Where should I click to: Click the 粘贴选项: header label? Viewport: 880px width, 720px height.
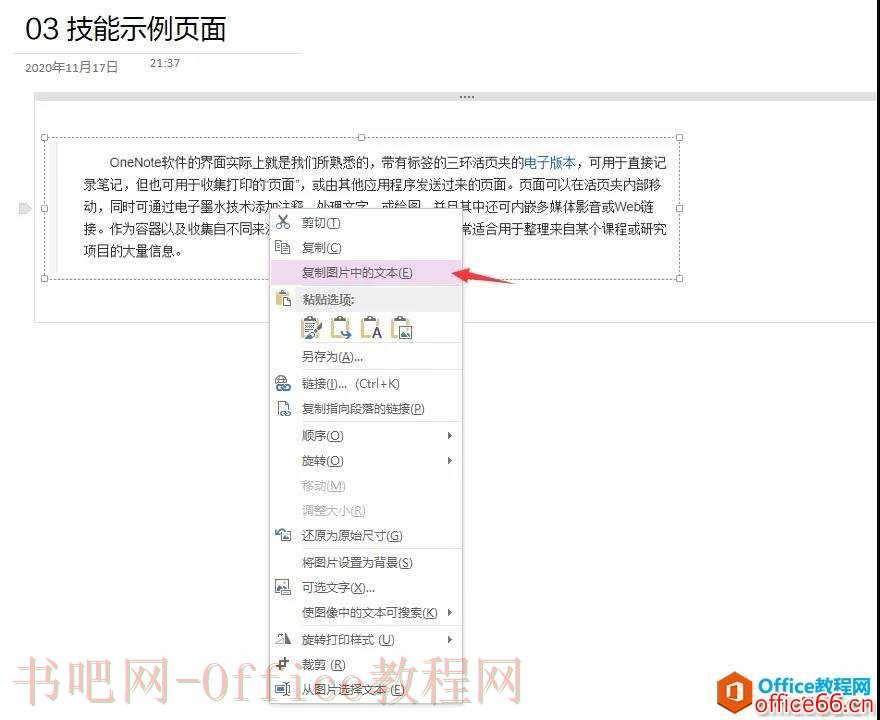pyautogui.click(x=328, y=299)
